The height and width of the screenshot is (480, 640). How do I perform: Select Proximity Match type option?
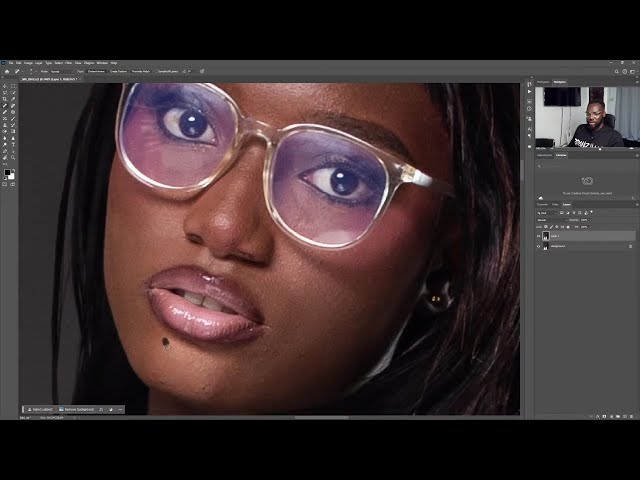[x=141, y=71]
